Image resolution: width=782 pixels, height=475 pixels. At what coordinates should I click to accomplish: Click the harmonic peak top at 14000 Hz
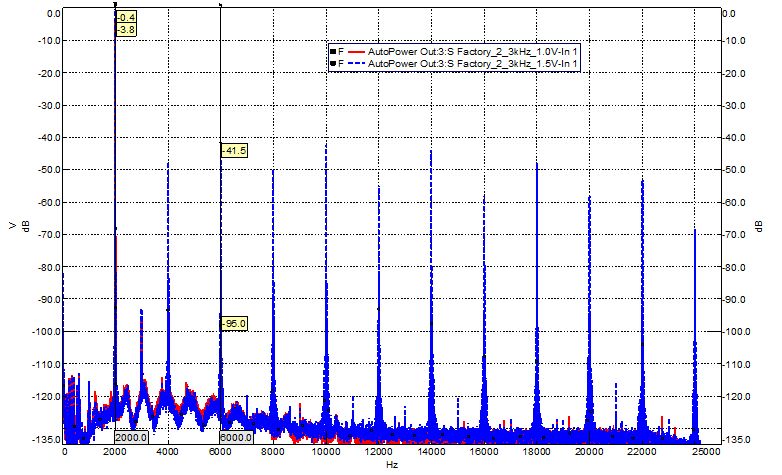tap(431, 151)
